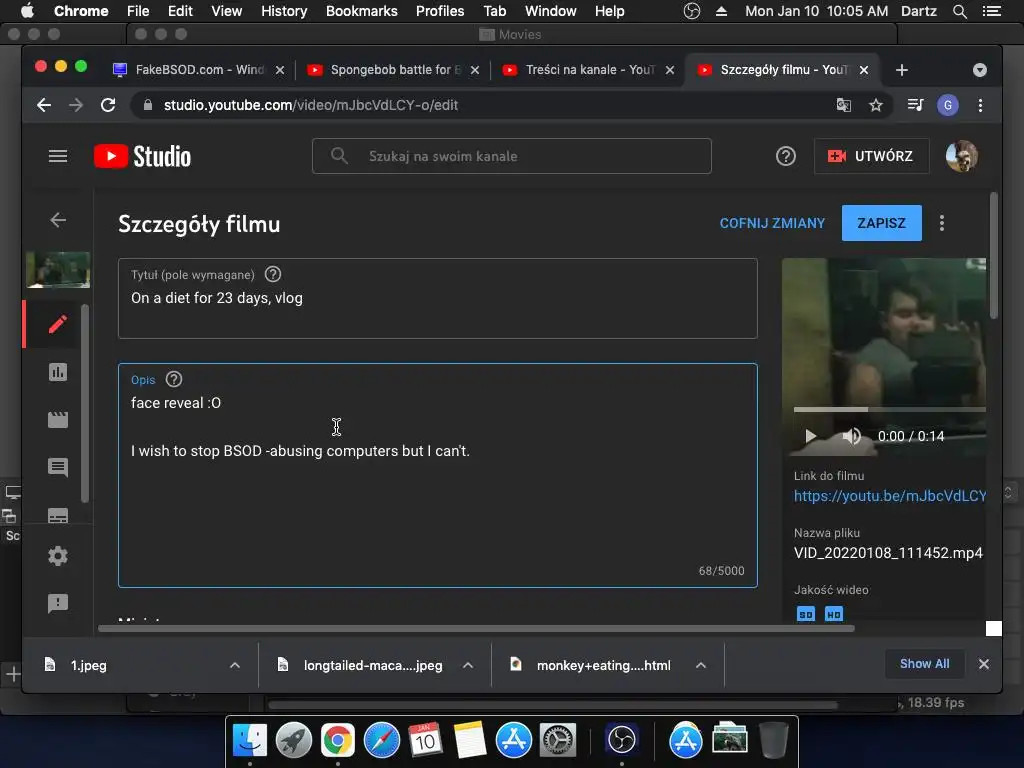Click the ZAPISZ save button
The width and height of the screenshot is (1024, 768).
[x=882, y=223]
